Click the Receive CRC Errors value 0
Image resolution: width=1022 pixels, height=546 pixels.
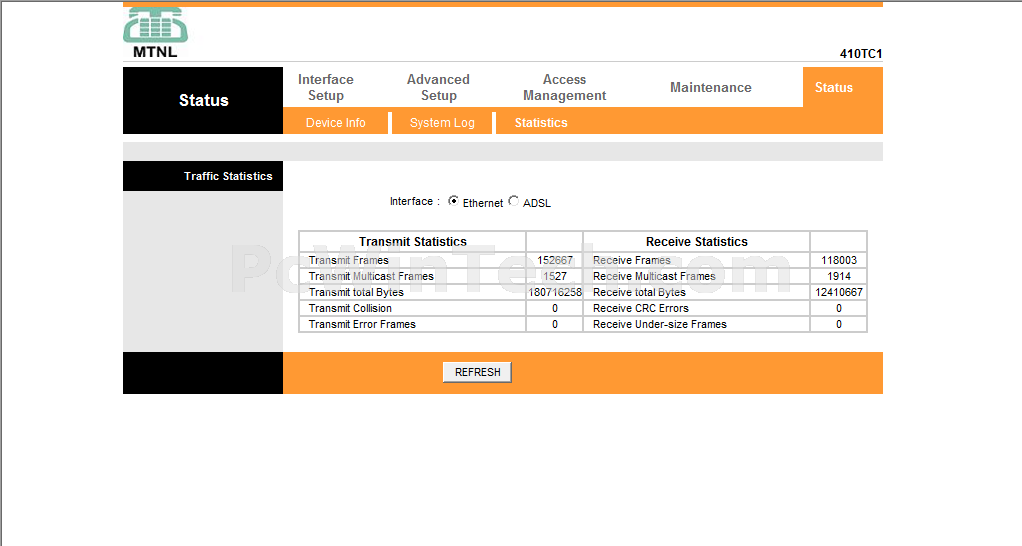(x=839, y=308)
